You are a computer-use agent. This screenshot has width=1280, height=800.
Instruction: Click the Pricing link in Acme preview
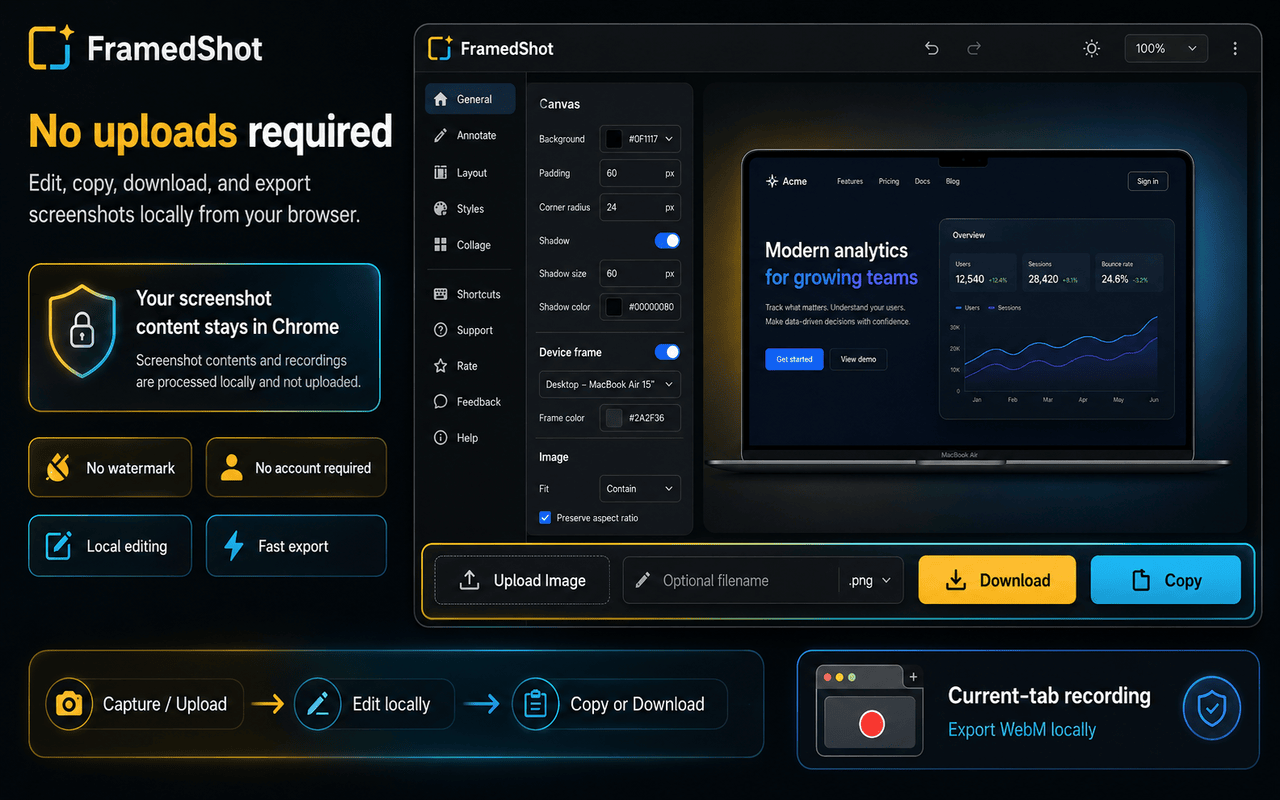pyautogui.click(x=889, y=181)
